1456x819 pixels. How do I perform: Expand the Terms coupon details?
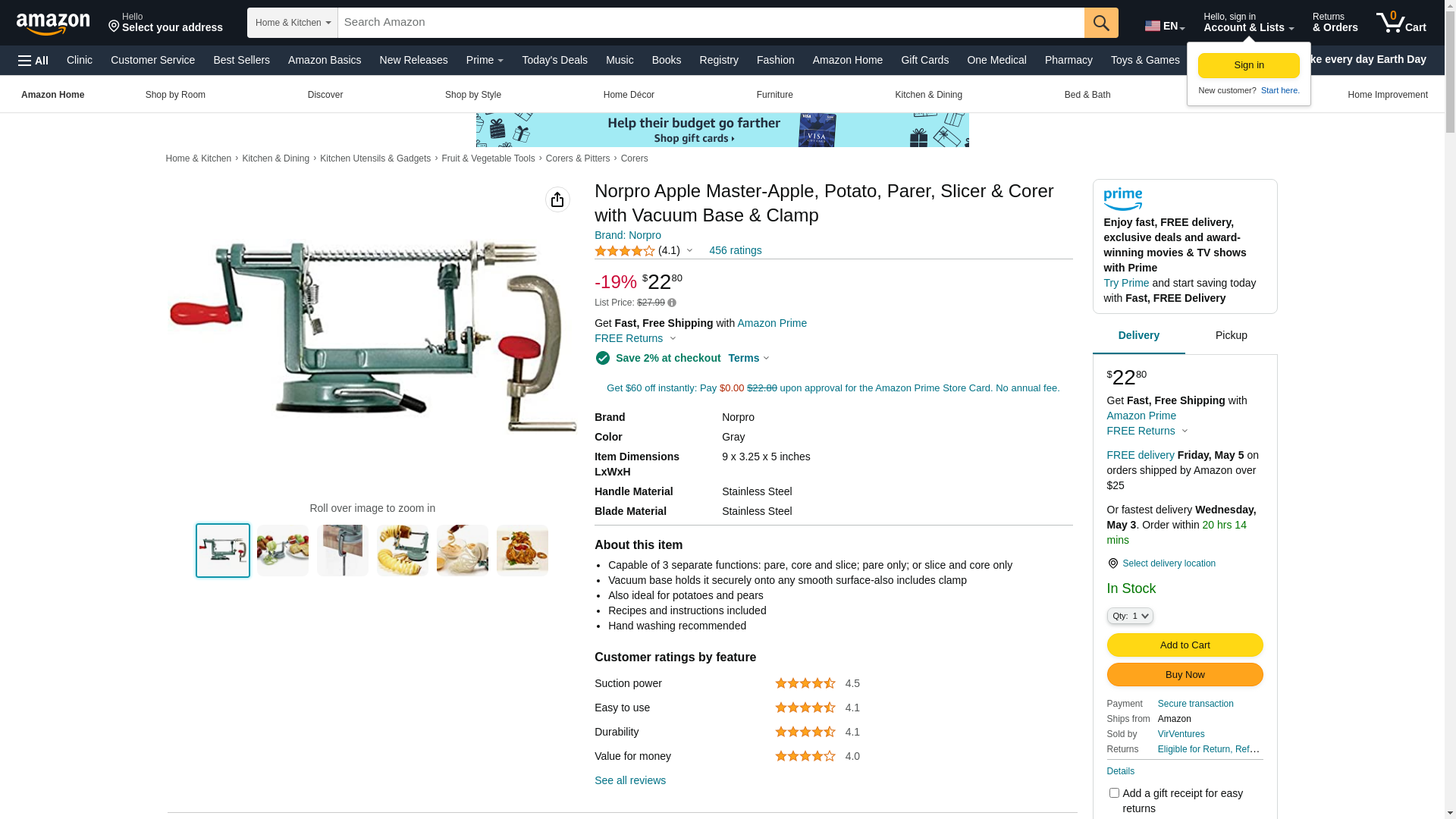point(748,358)
